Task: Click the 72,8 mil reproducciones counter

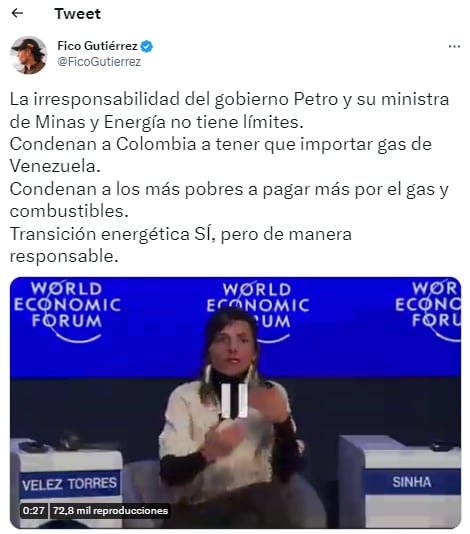Action: pyautogui.click(x=110, y=511)
